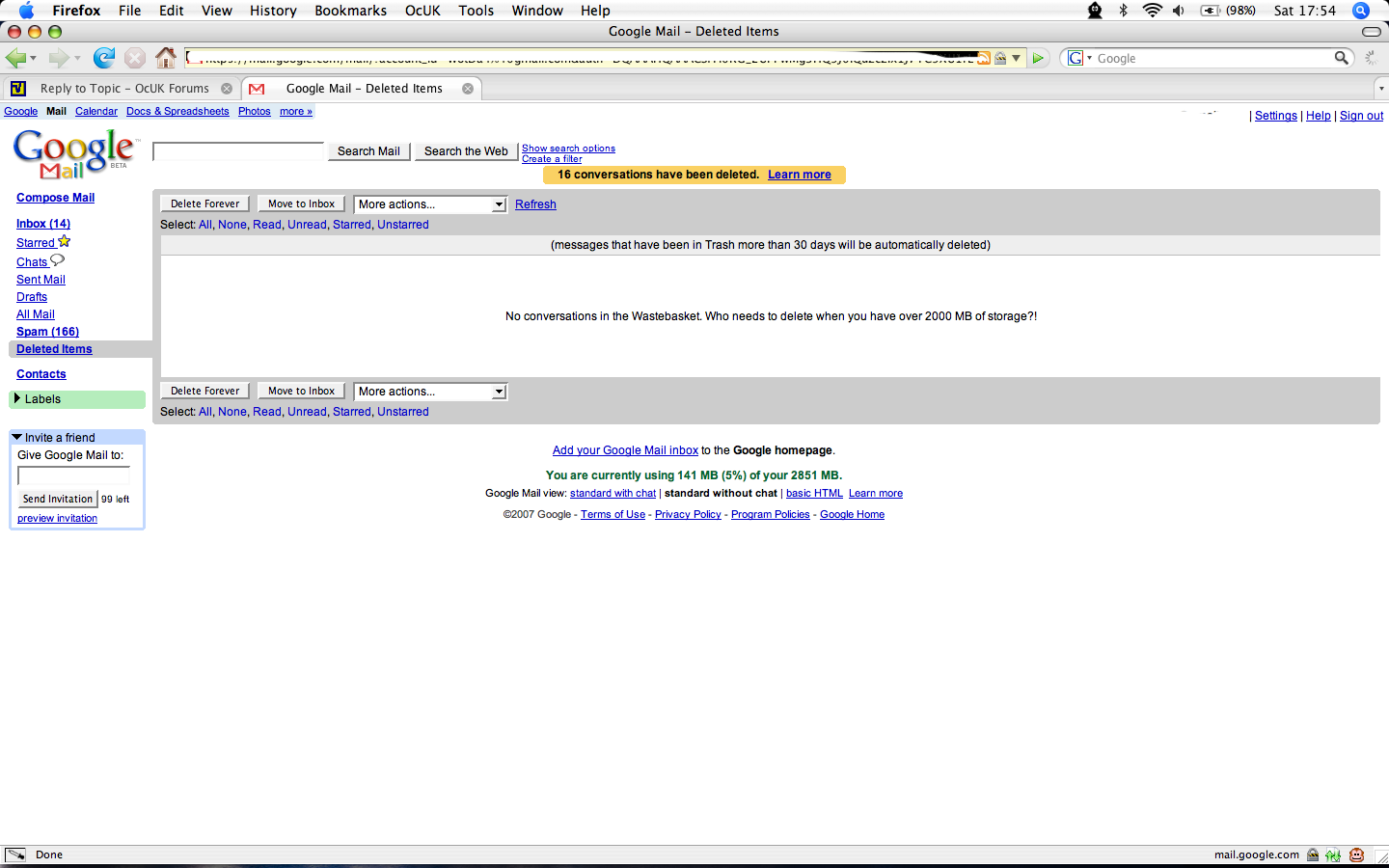The width and height of the screenshot is (1389, 868).
Task: Open Spotlight search in the menu bar
Action: pyautogui.click(x=1361, y=11)
